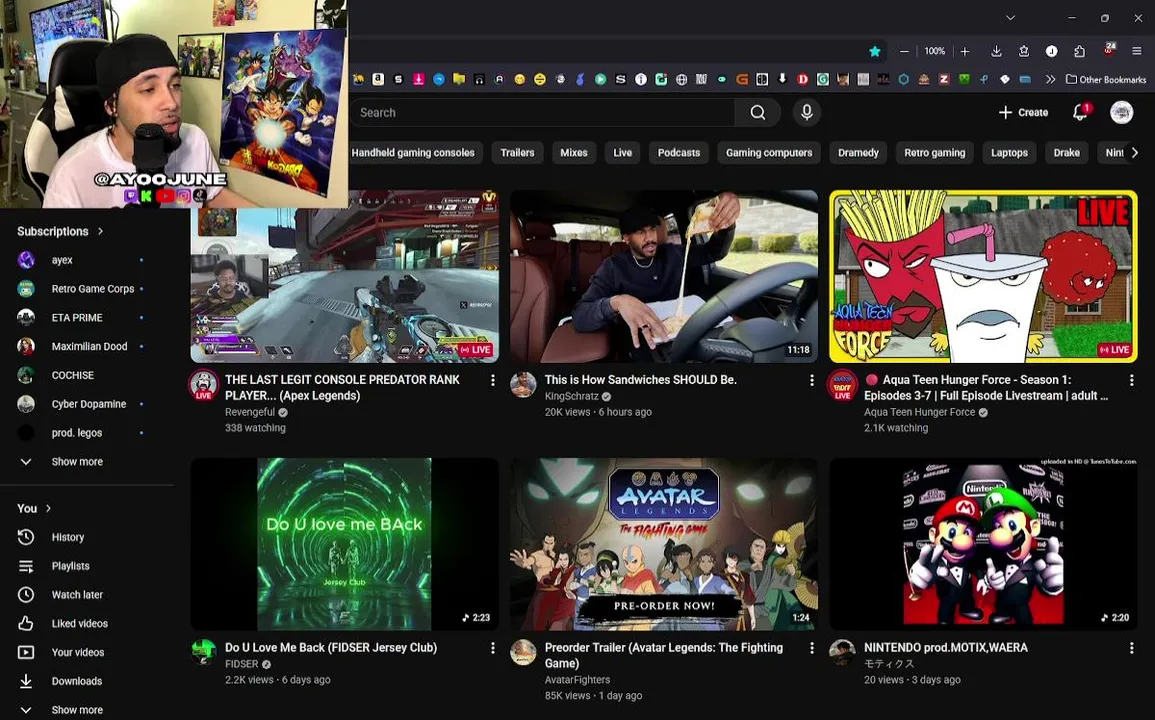The image size is (1155, 720).
Task: Open options for NINTENDO prod.MOTIX video
Action: click(x=1131, y=647)
